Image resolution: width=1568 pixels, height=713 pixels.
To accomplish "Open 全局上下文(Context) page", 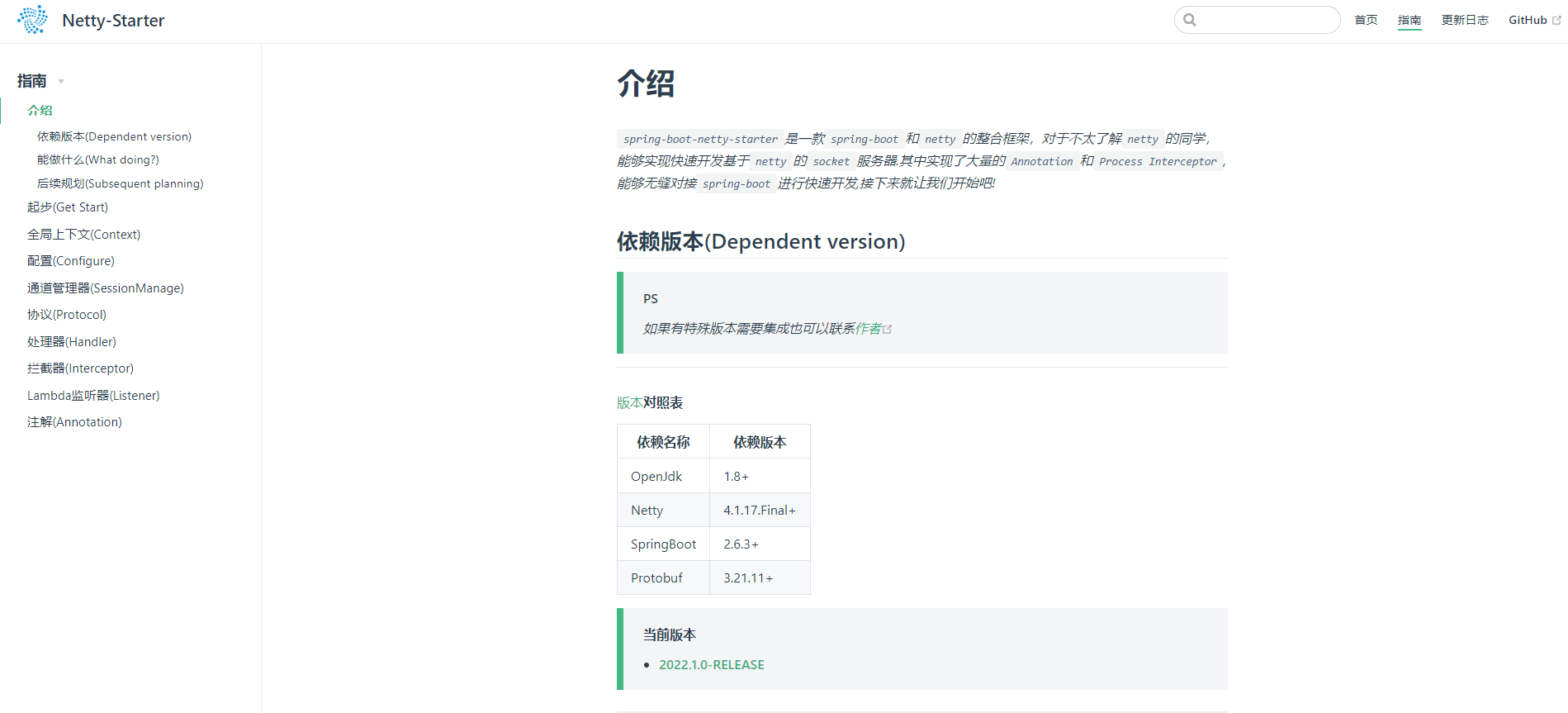I will [x=83, y=235].
